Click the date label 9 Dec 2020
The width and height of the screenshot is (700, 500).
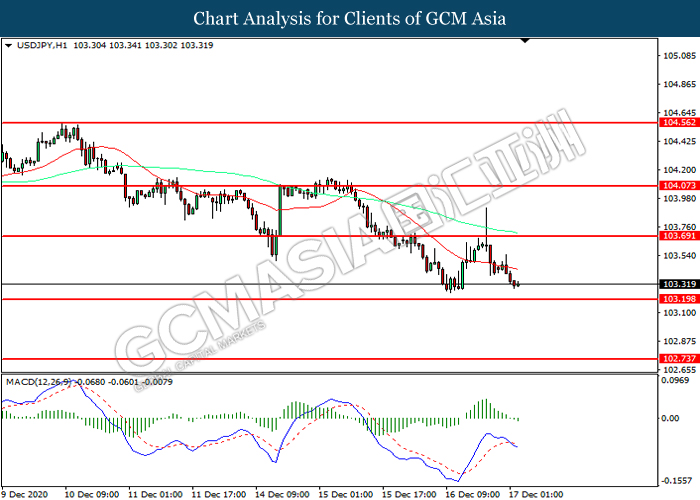(24, 494)
